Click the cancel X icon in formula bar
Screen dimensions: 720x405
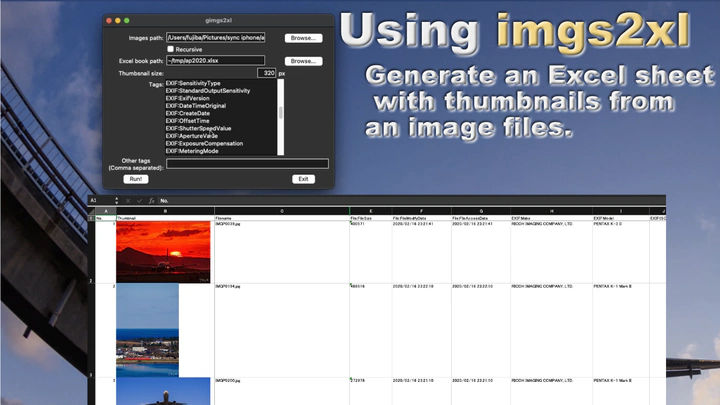coord(129,200)
